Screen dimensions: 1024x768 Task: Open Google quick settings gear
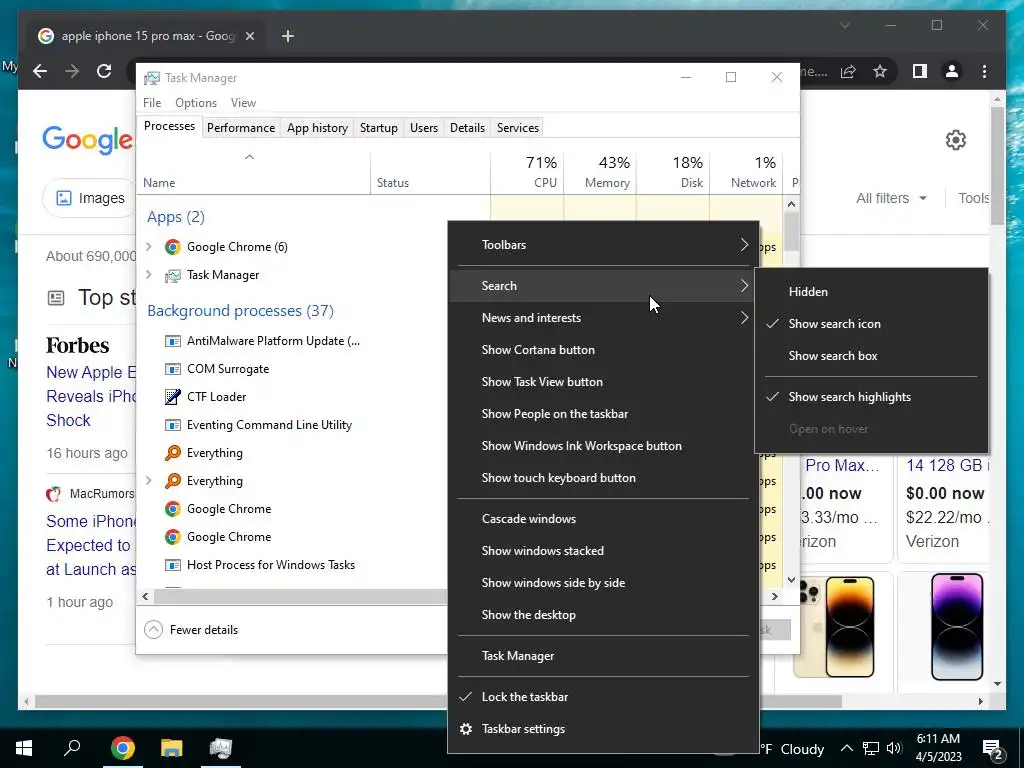[955, 140]
